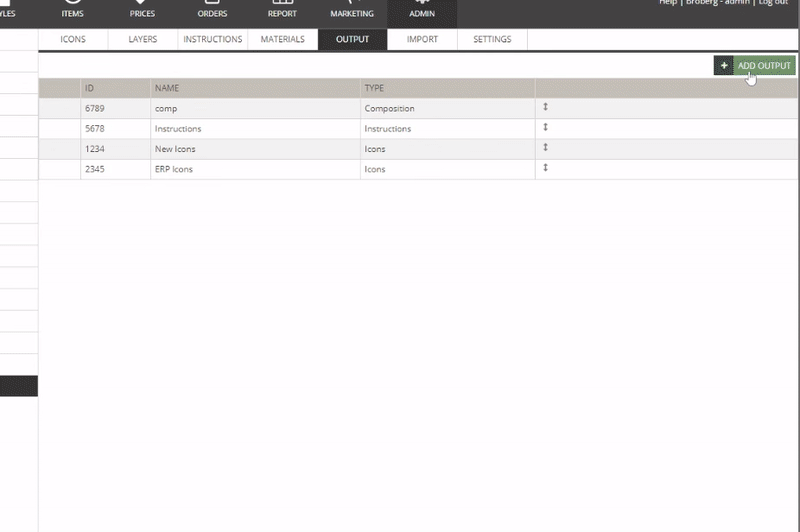
Task: Switch to the Layers tab
Action: coord(143,40)
